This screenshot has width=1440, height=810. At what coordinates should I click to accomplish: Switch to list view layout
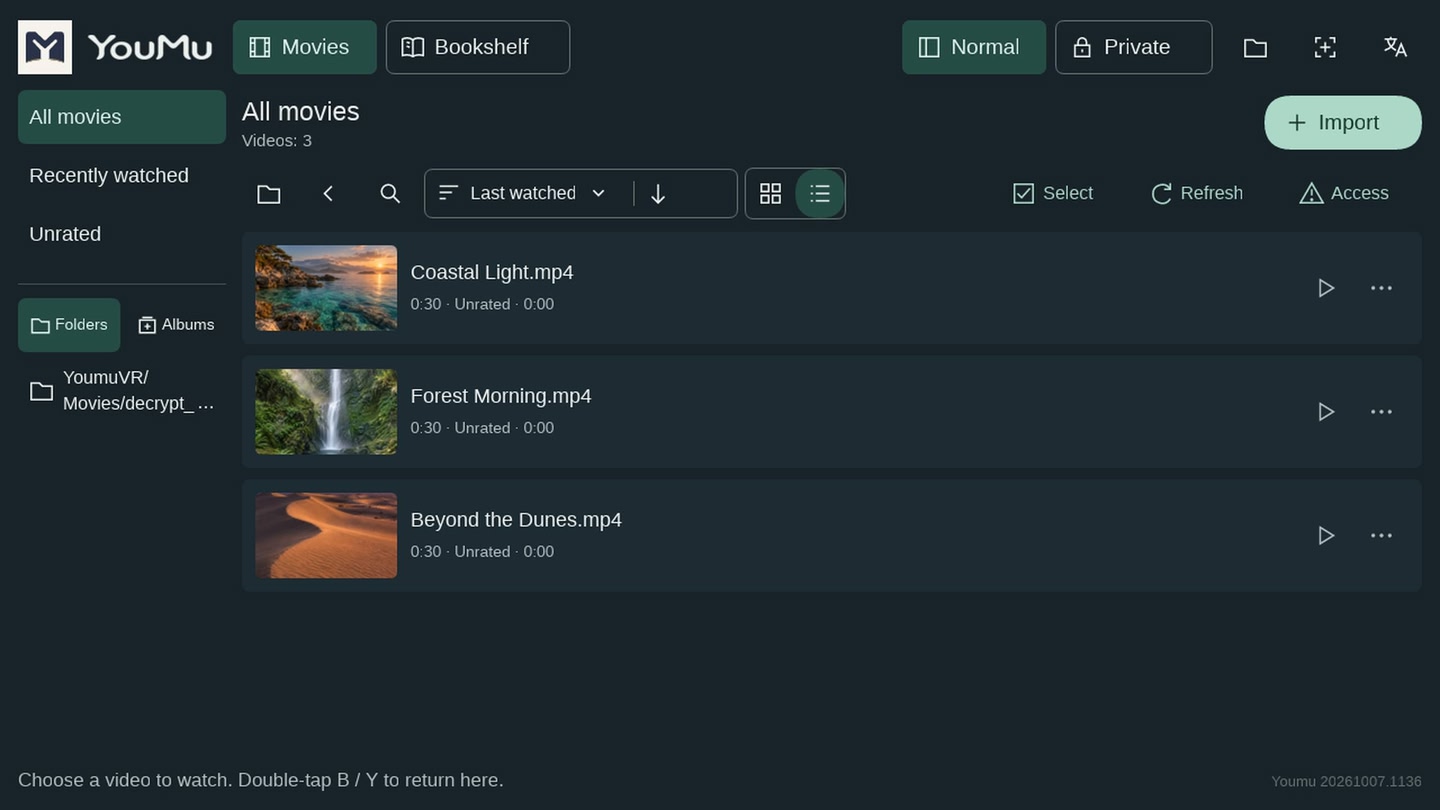coord(820,193)
